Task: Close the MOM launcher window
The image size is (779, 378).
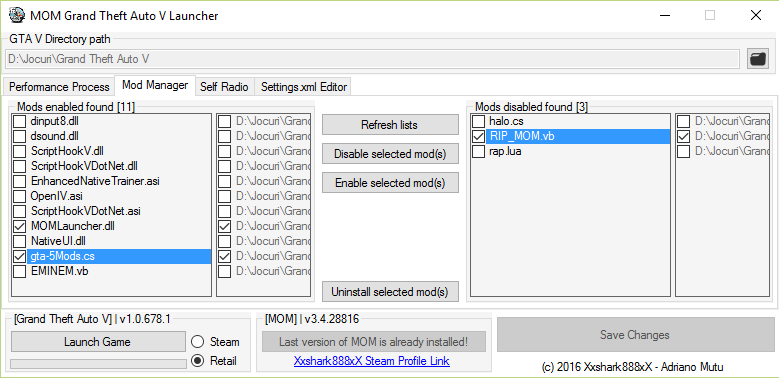Action: point(756,15)
